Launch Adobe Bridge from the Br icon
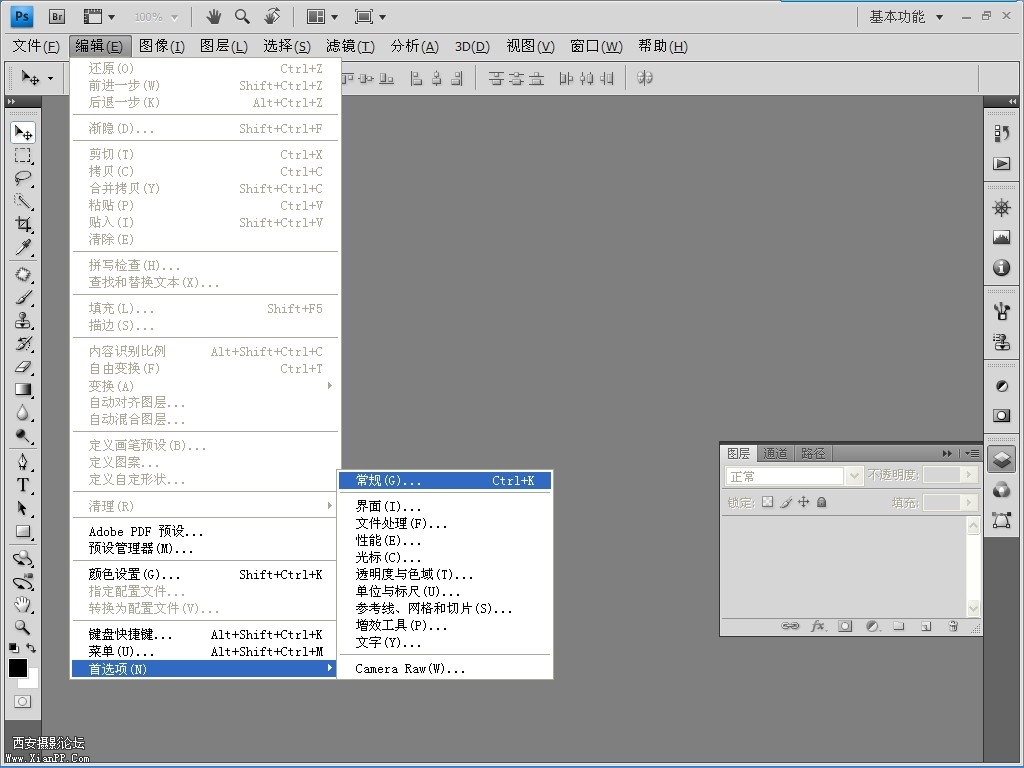The width and height of the screenshot is (1024, 768). tap(57, 16)
